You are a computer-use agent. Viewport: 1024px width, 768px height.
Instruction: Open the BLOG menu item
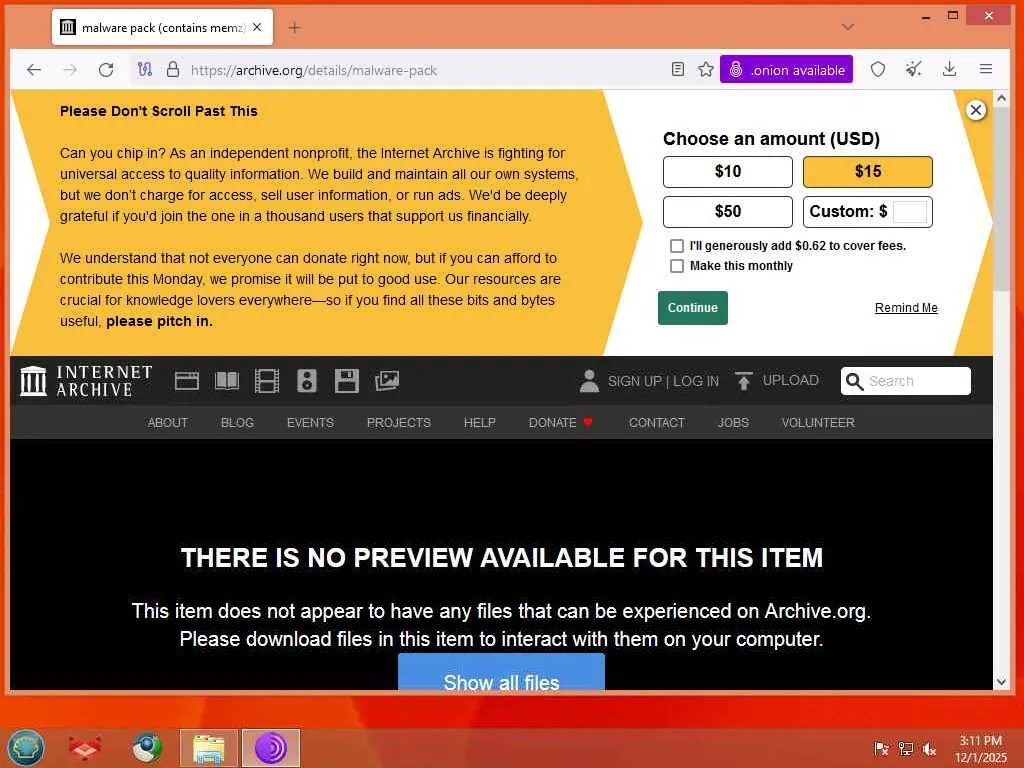coord(237,423)
